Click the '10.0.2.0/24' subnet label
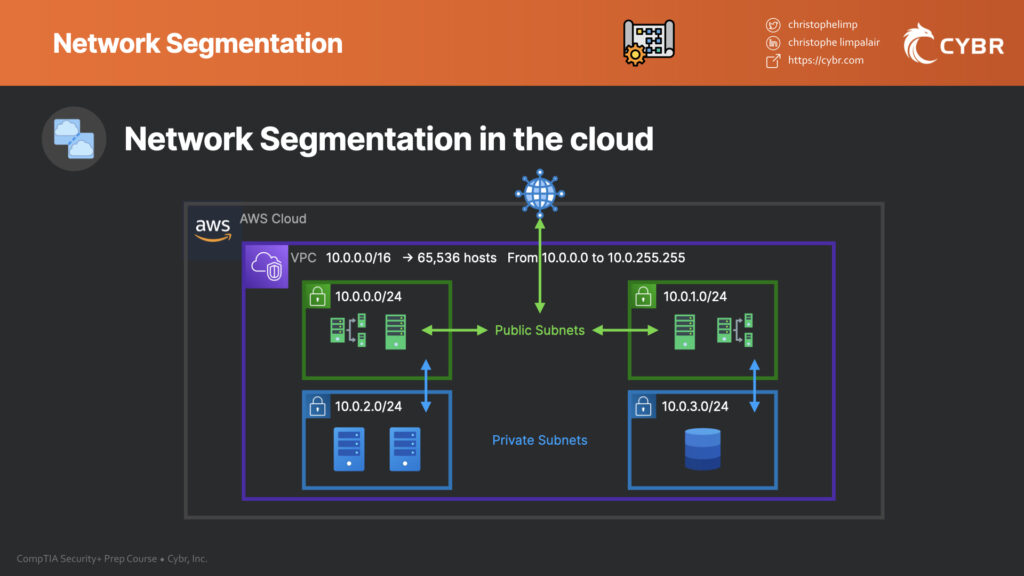Viewport: 1024px width, 576px height. tap(368, 406)
